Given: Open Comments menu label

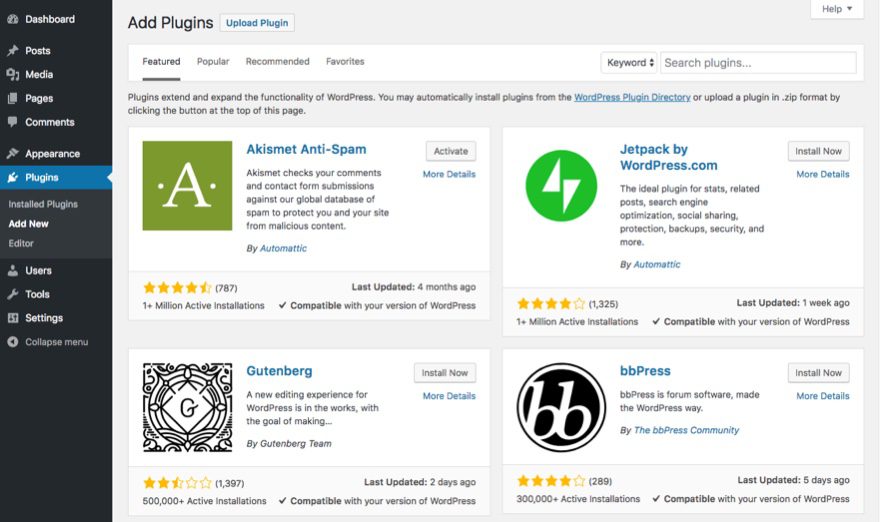Looking at the screenshot, I should 49,122.
